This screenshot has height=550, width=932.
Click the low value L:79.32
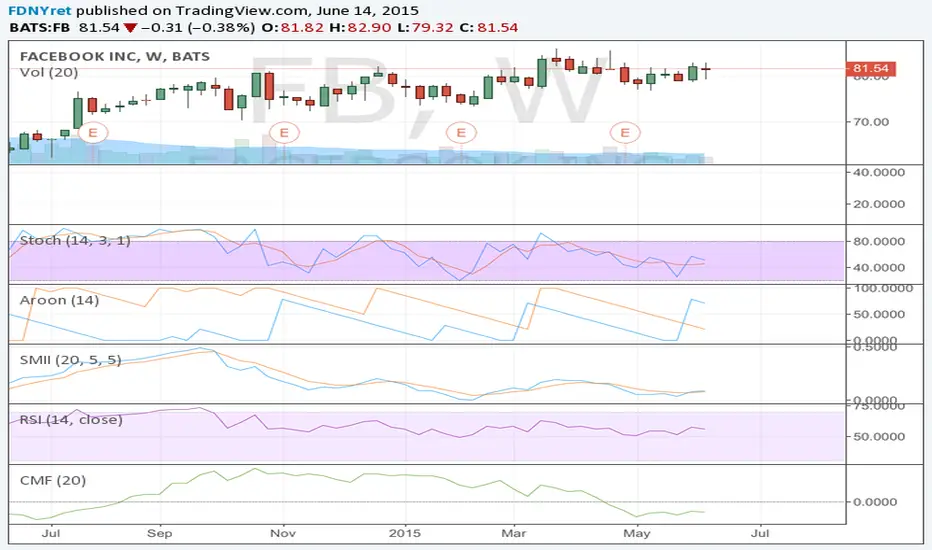(x=424, y=27)
